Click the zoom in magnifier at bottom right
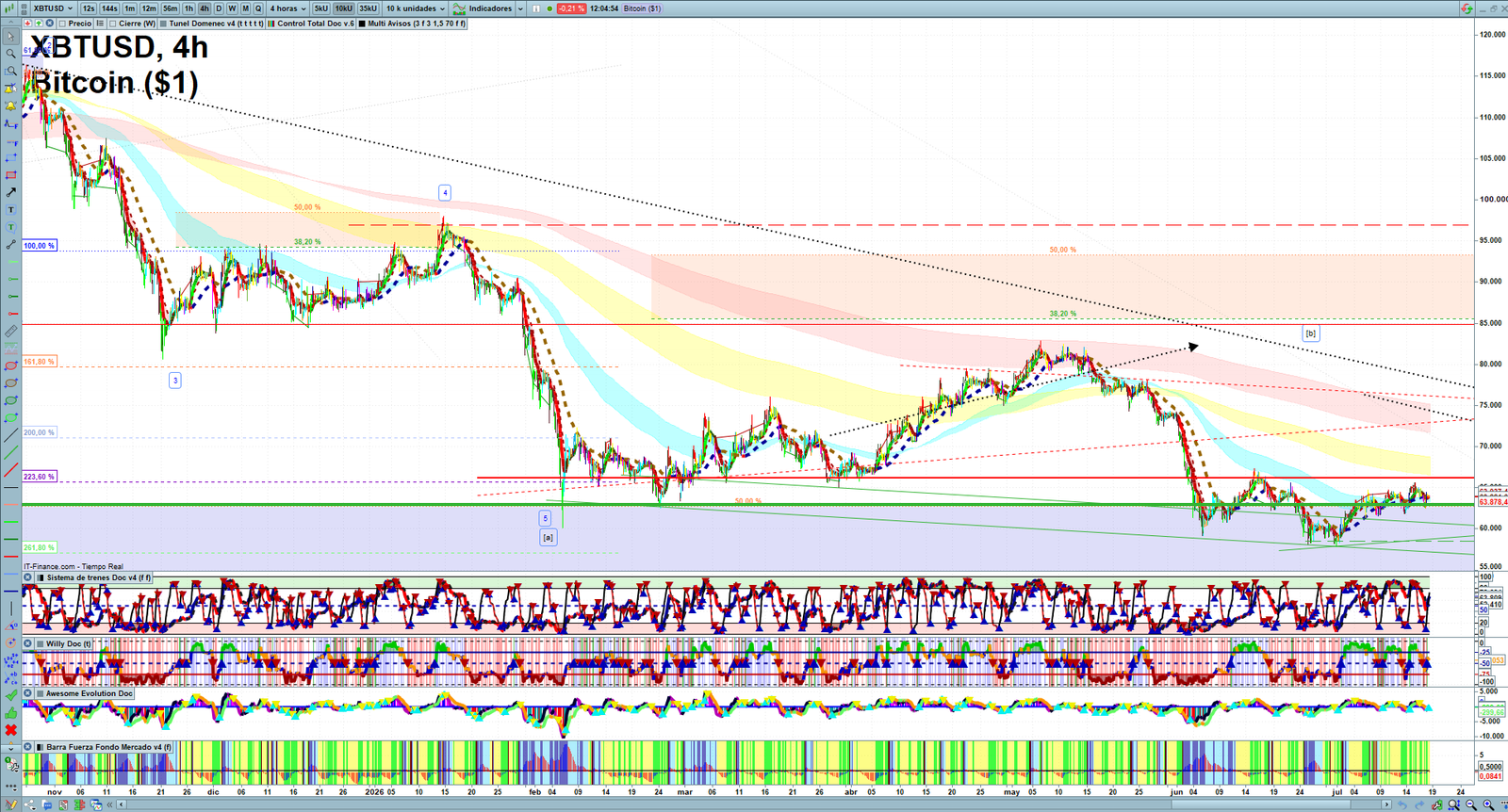The image size is (1508, 812). pos(1488,804)
